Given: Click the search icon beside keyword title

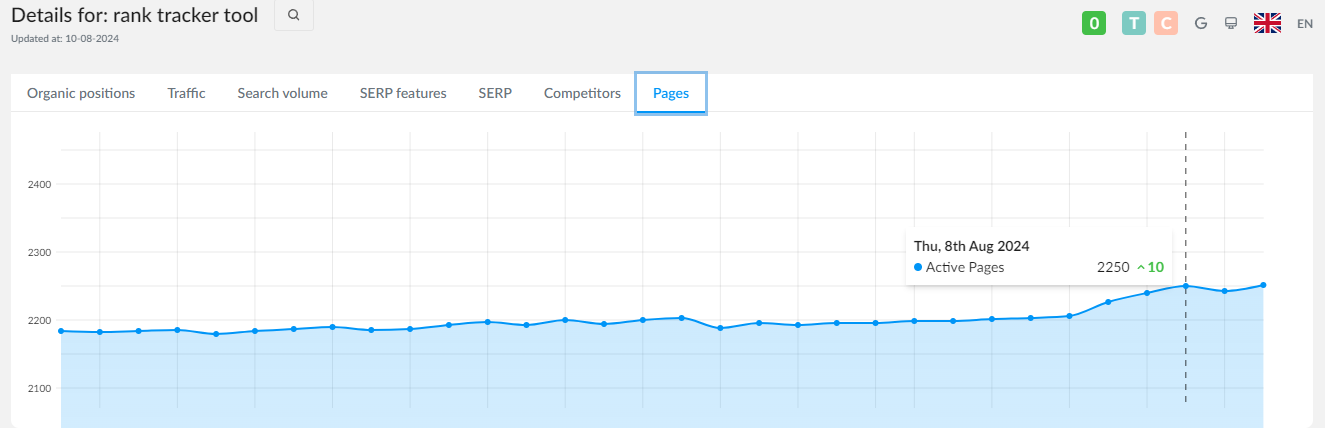Looking at the screenshot, I should 294,15.
